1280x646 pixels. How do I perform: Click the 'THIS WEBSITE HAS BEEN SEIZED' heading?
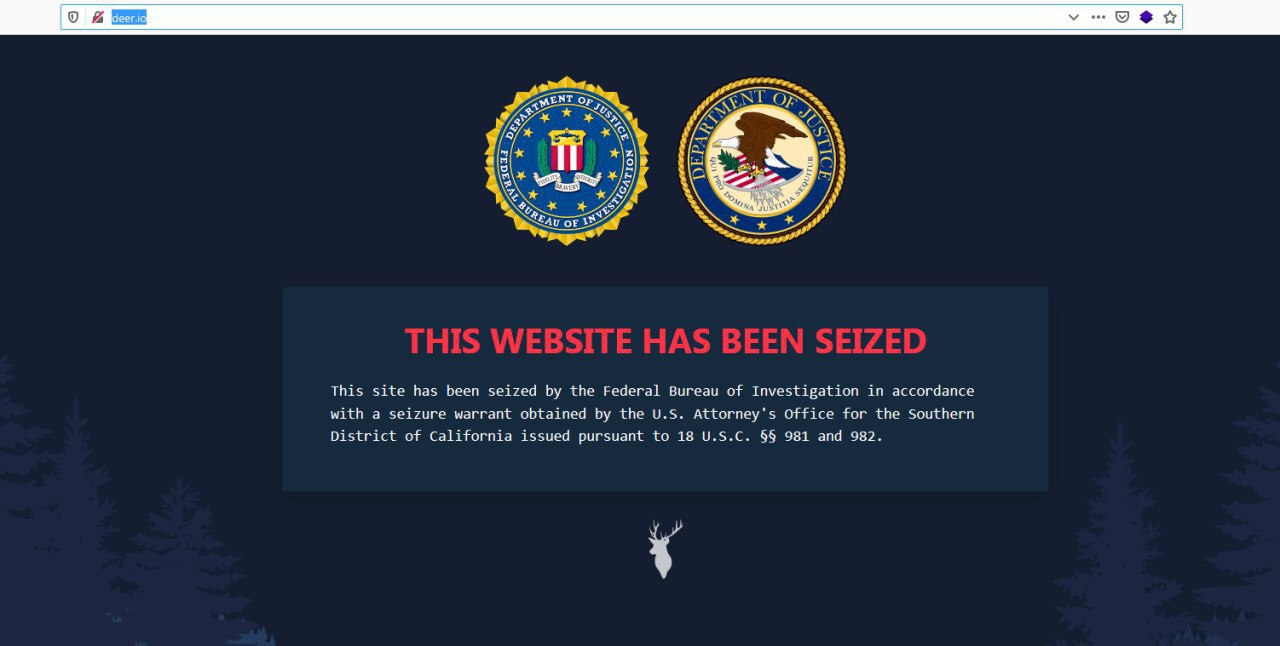point(665,341)
